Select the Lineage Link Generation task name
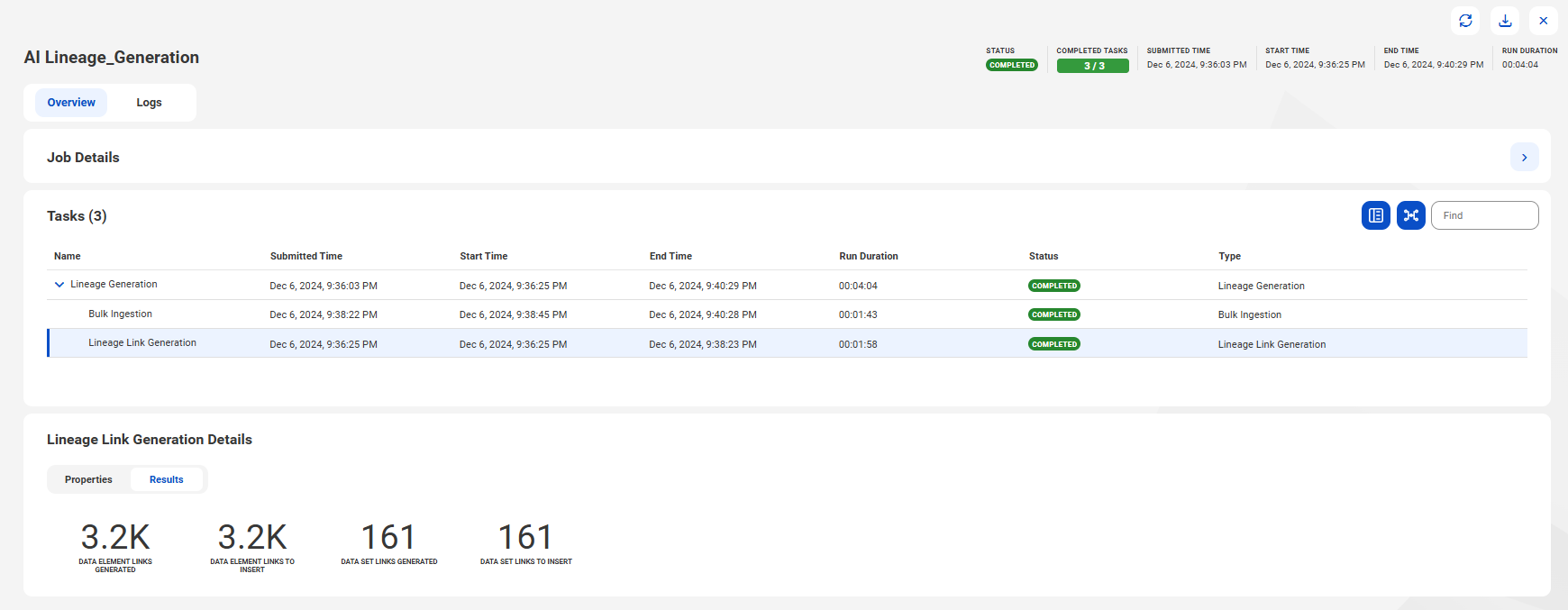The width and height of the screenshot is (1568, 610). coord(142,343)
